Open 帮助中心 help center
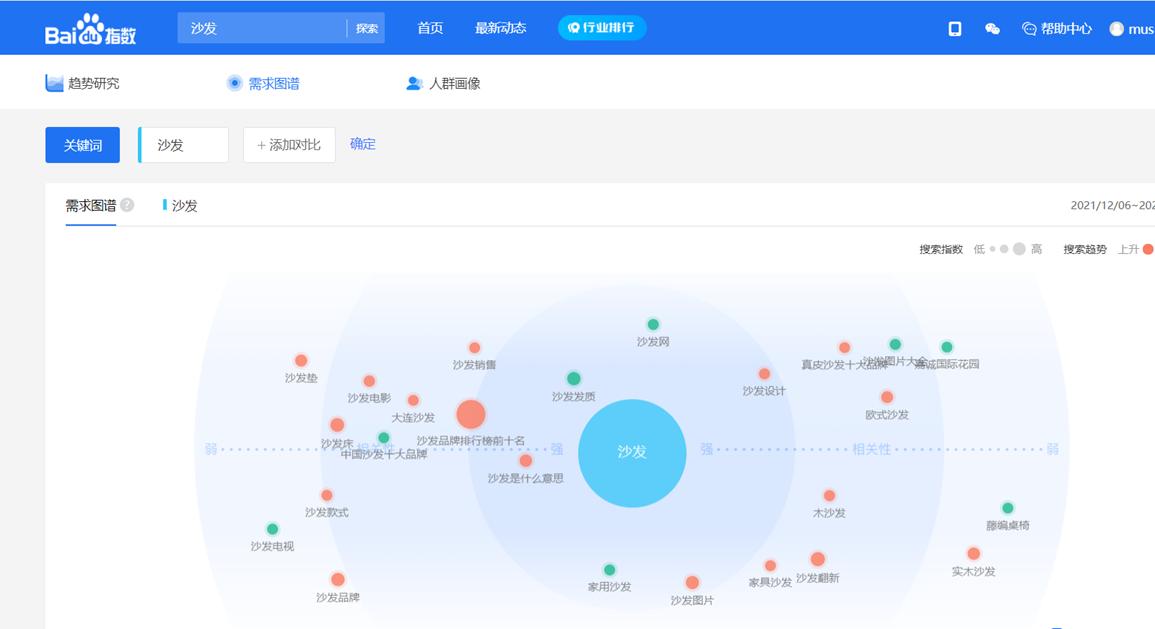The image size is (1155, 629). coord(1057,29)
